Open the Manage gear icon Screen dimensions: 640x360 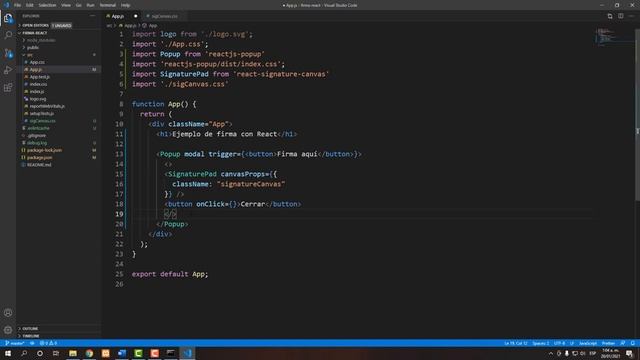pos(8,329)
